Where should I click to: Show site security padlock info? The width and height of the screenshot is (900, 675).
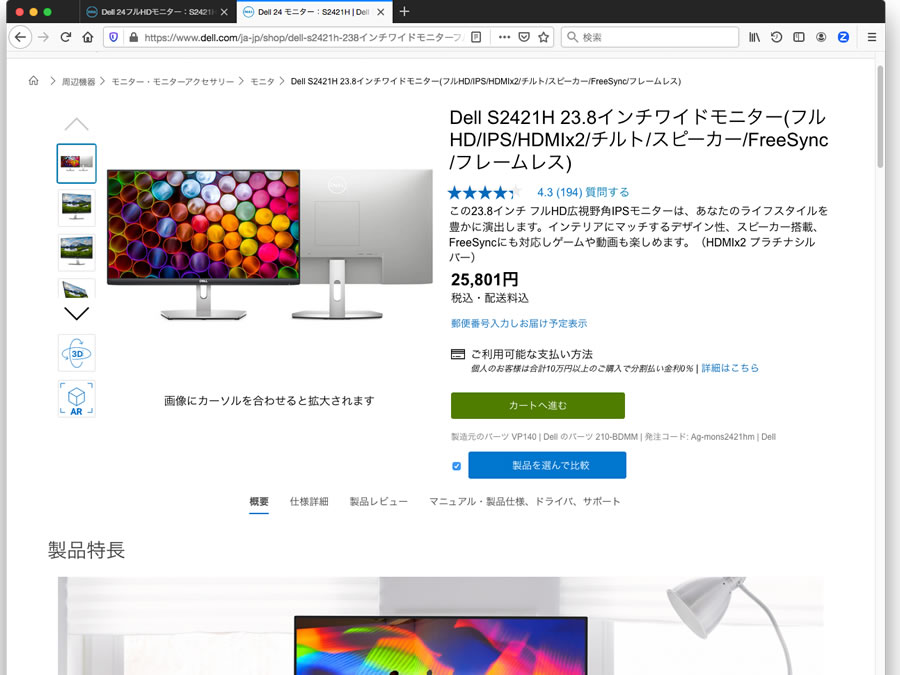pos(133,37)
